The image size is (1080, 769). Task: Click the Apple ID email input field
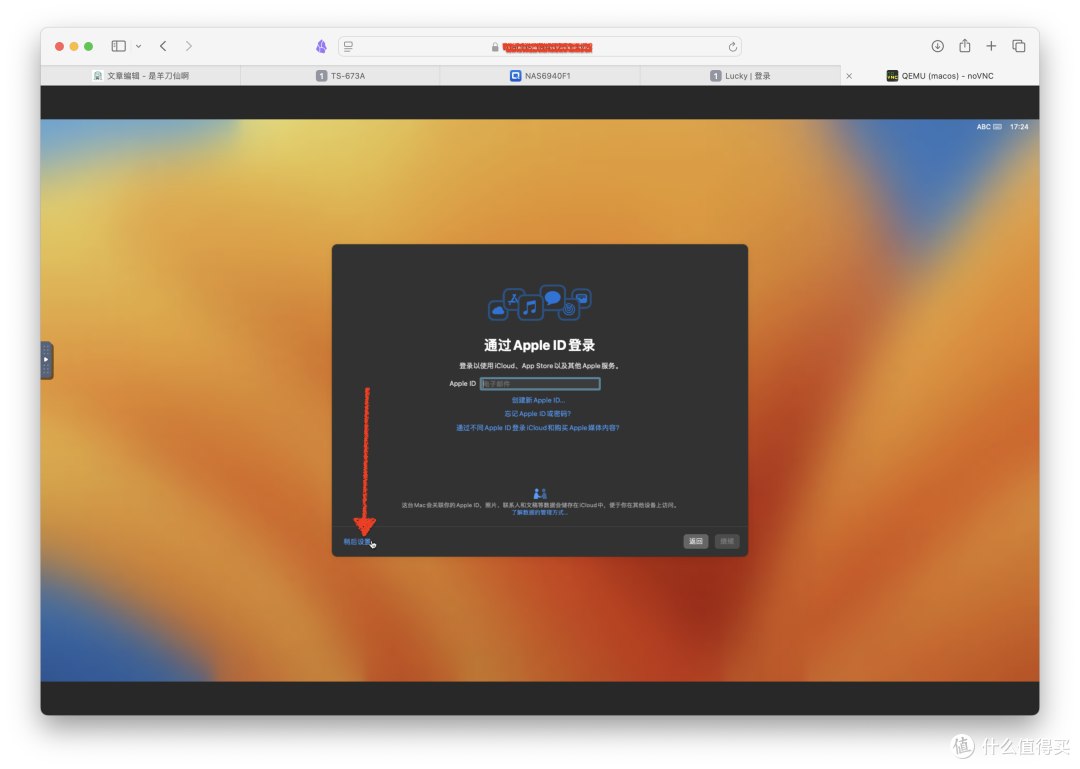point(540,383)
